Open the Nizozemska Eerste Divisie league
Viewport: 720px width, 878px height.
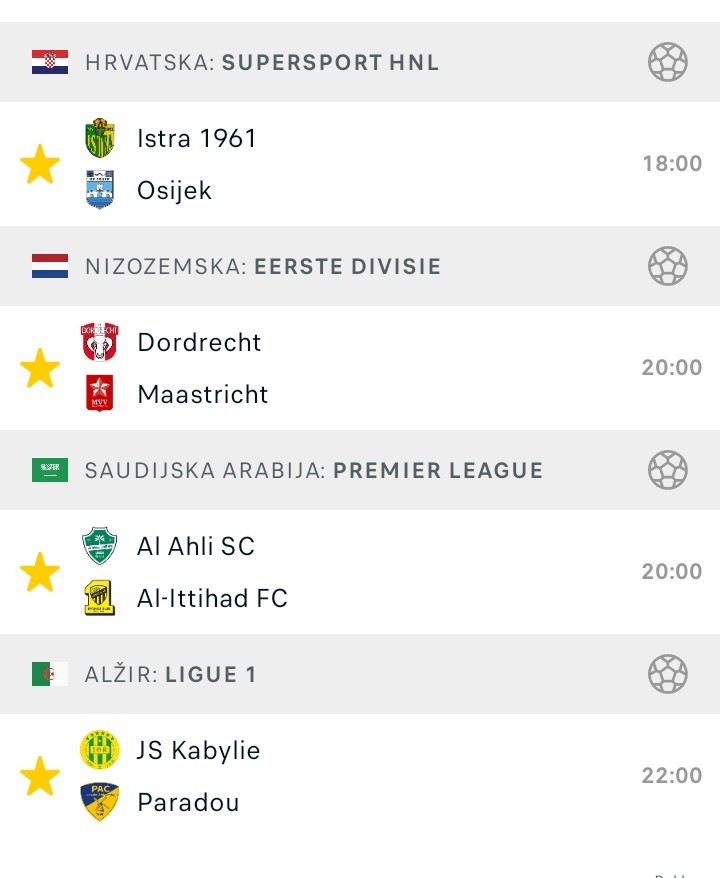click(263, 266)
